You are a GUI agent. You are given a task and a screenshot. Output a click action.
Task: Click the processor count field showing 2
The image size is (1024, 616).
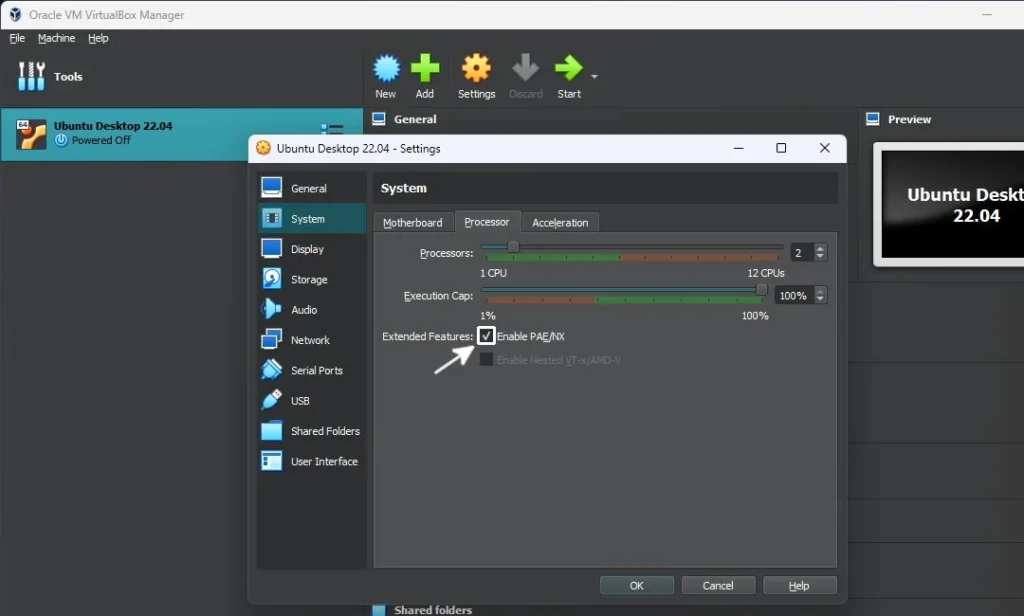tap(801, 252)
